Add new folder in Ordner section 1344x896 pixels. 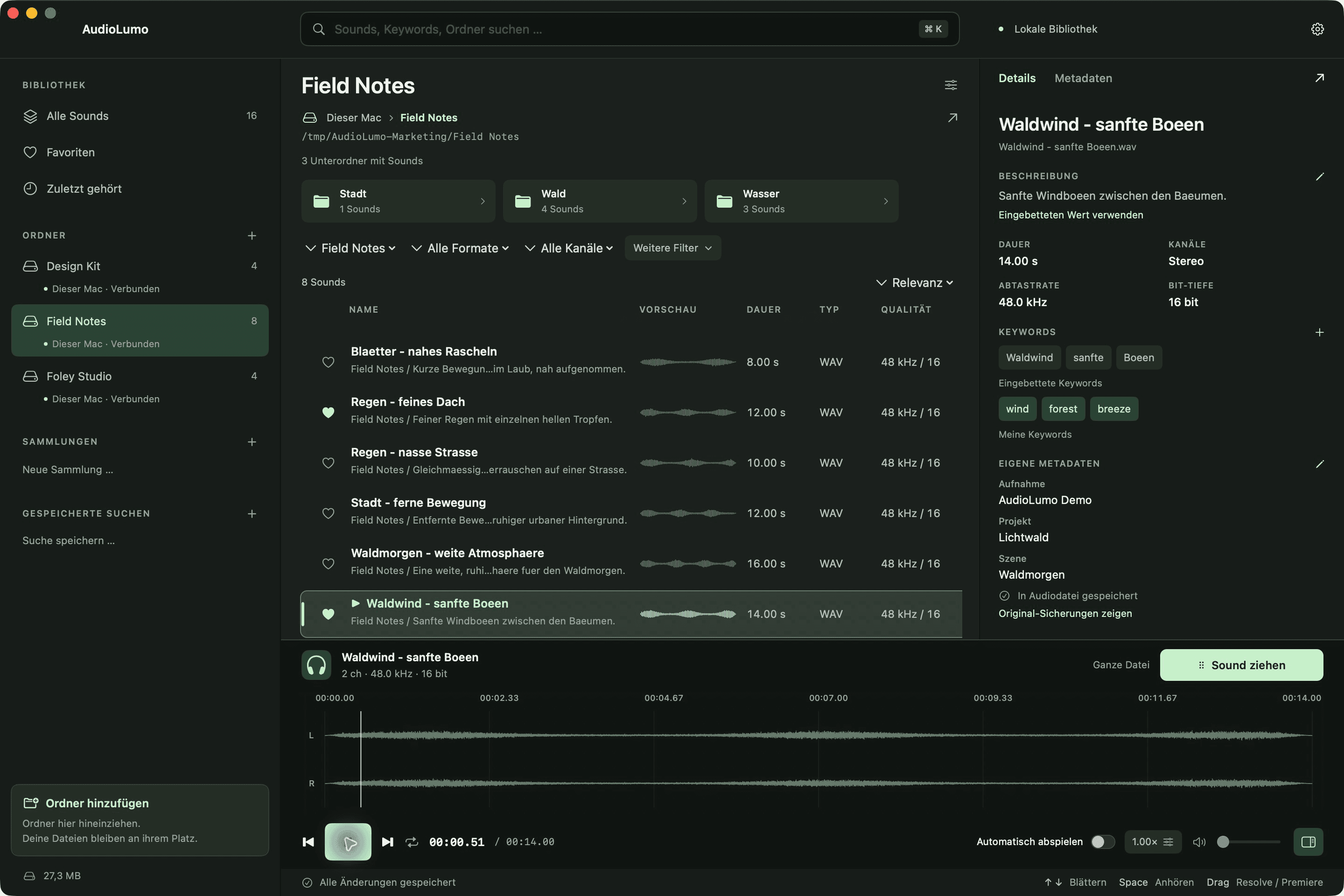252,235
